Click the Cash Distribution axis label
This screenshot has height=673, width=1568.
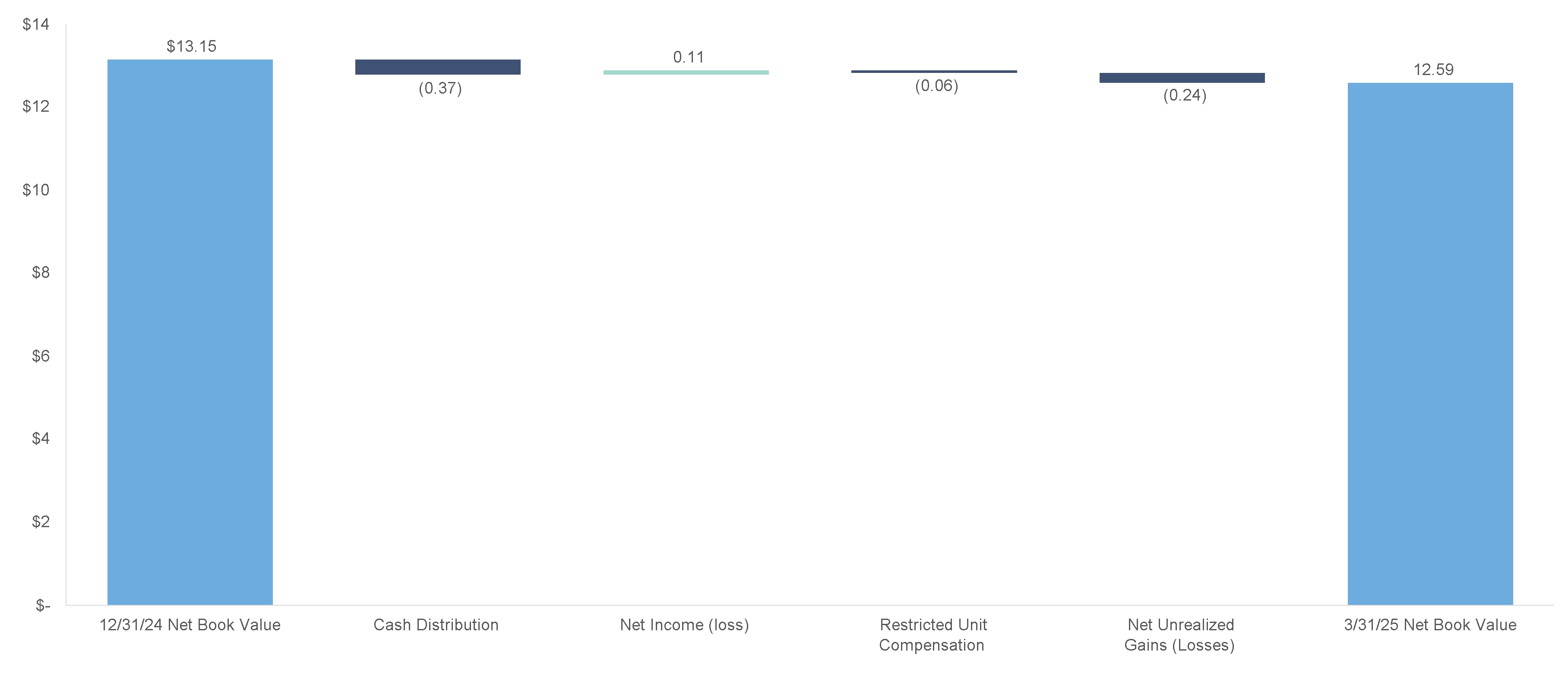(x=436, y=625)
